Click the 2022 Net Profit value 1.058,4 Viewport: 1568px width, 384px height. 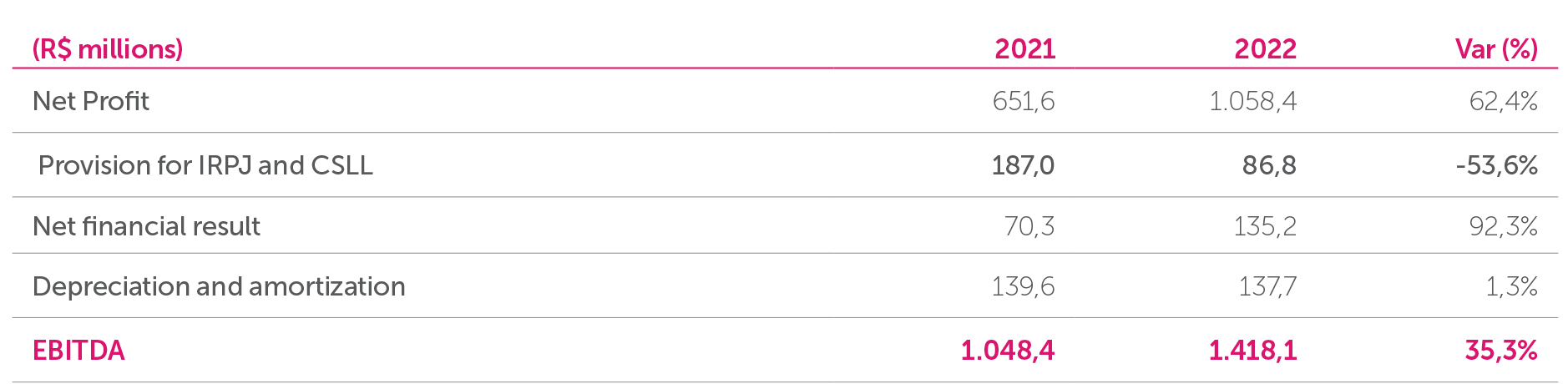(1252, 101)
